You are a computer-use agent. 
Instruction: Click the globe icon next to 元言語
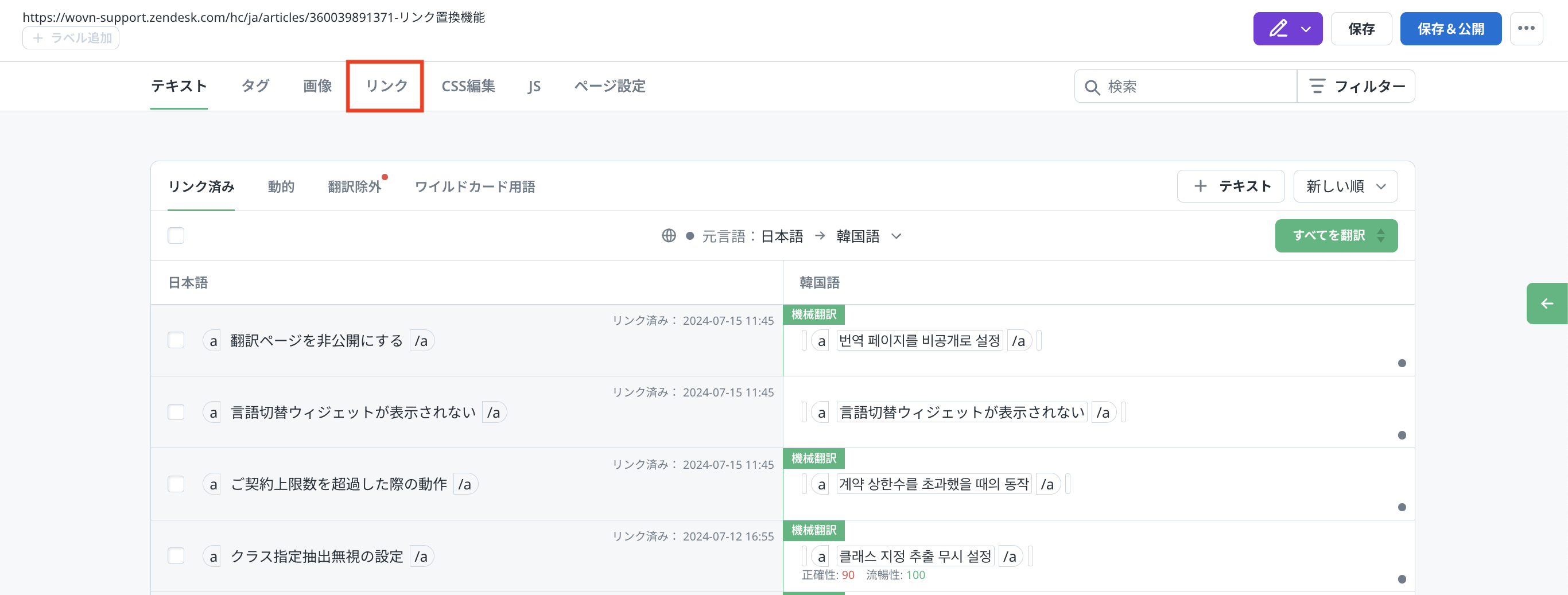pyautogui.click(x=668, y=236)
